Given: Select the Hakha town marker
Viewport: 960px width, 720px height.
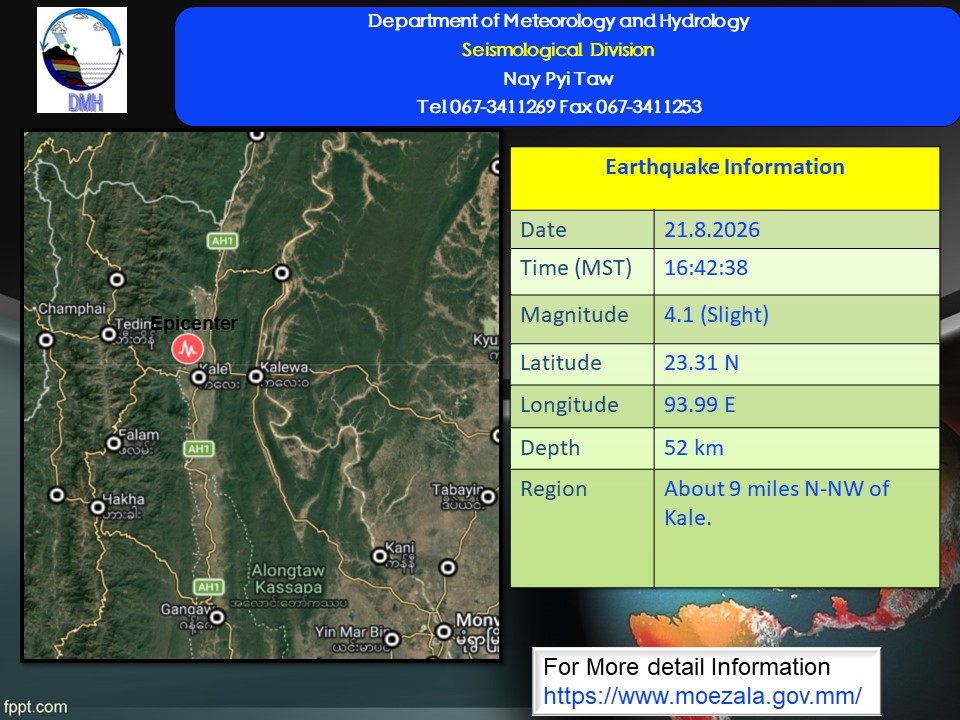Looking at the screenshot, I should point(98,507).
